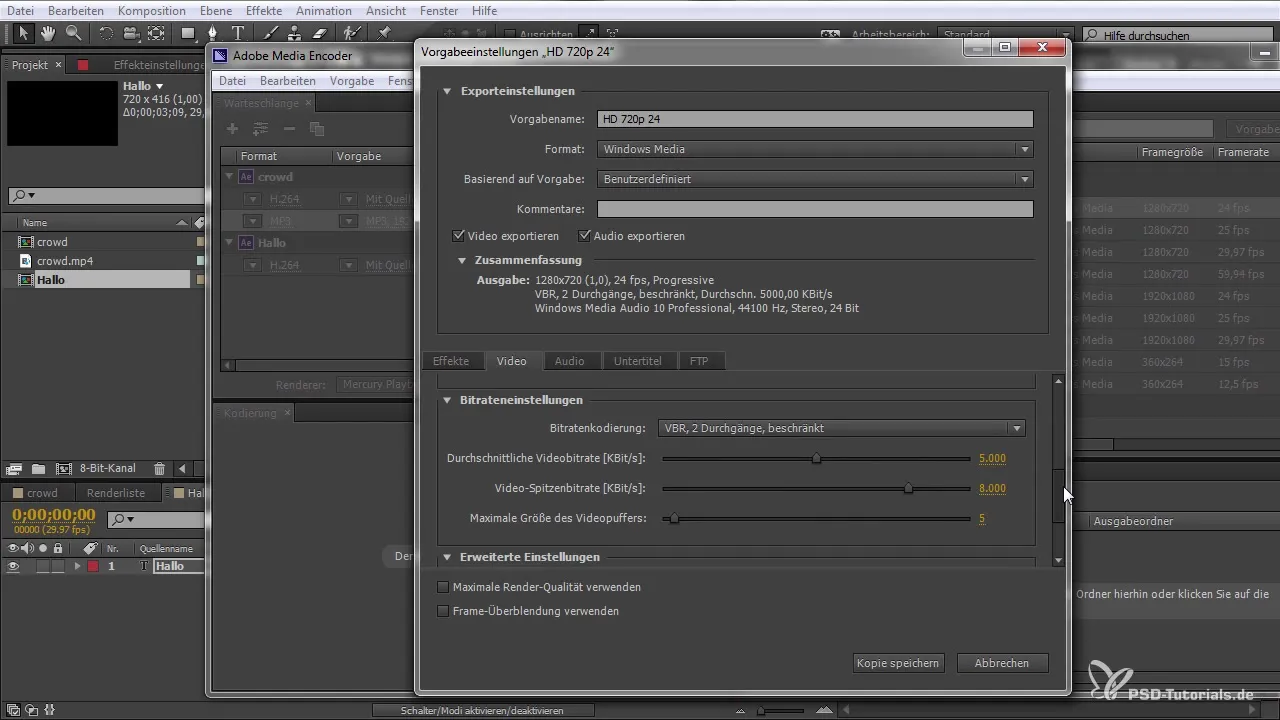Viewport: 1280px width, 720px height.
Task: Switch to the Untertitel tab
Action: [638, 361]
